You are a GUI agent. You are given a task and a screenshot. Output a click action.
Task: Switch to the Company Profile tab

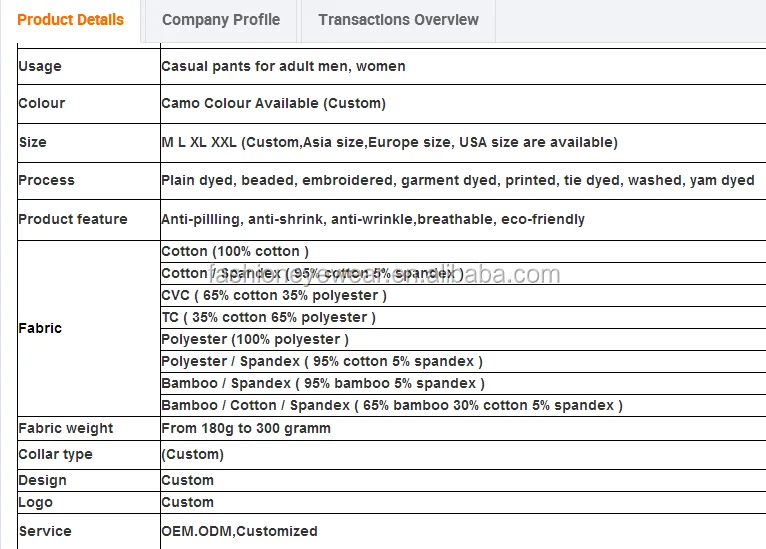click(x=221, y=20)
